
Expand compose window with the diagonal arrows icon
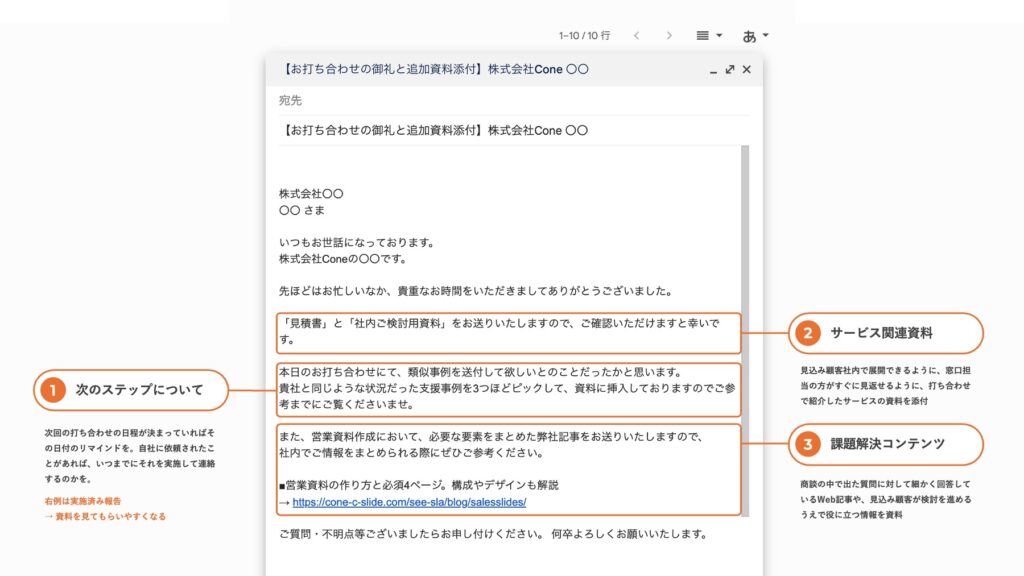tap(729, 70)
